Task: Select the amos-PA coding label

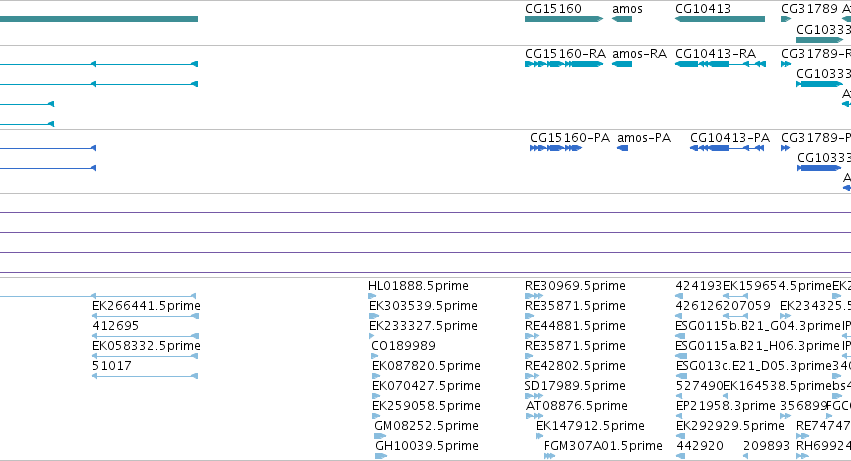Action: point(644,138)
